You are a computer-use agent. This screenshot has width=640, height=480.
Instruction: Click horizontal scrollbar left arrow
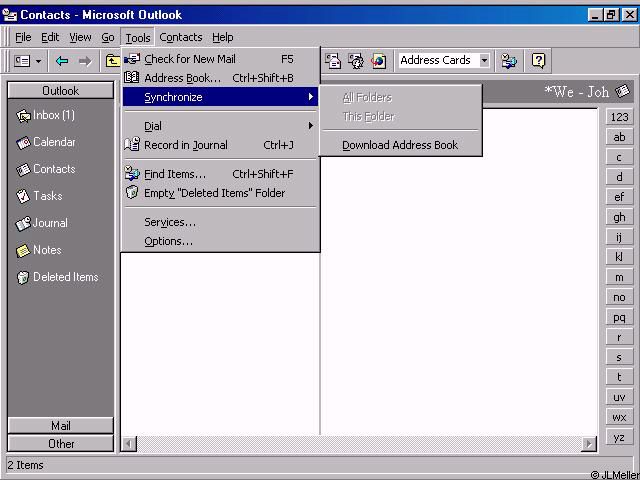pos(129,443)
